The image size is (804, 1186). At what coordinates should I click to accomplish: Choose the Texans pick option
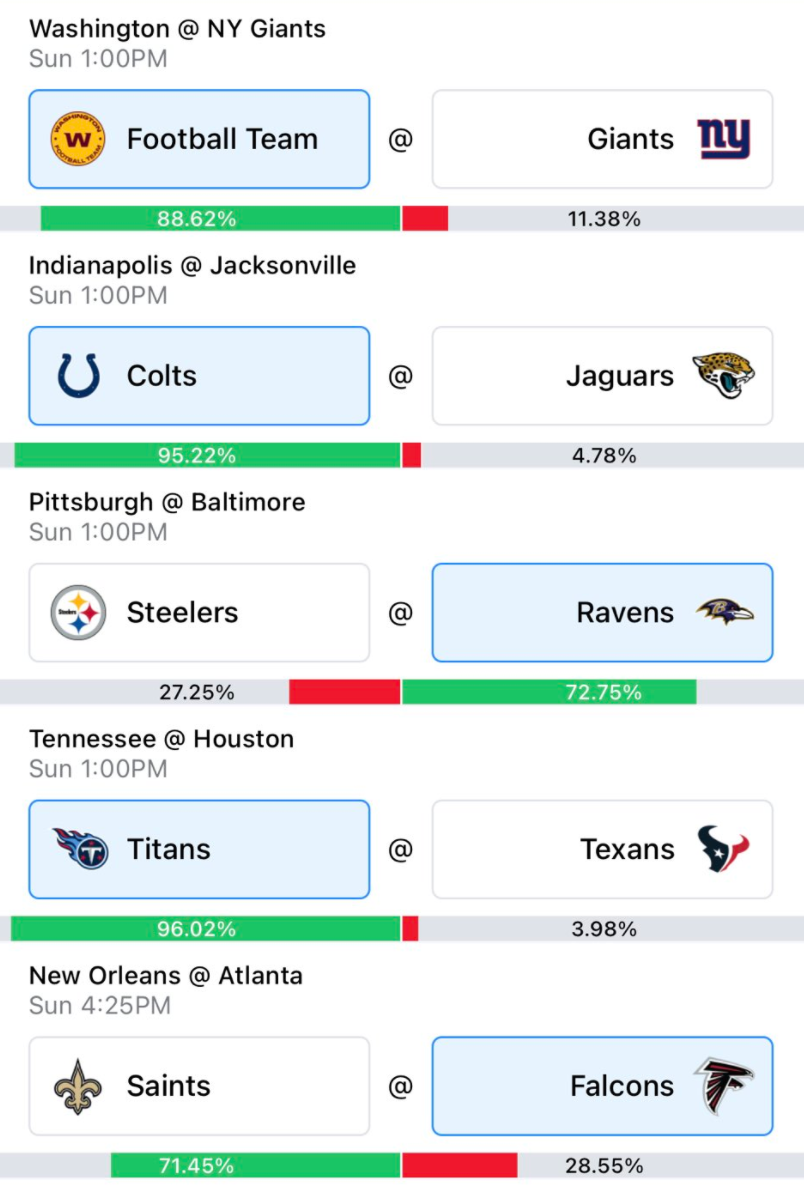click(x=602, y=849)
